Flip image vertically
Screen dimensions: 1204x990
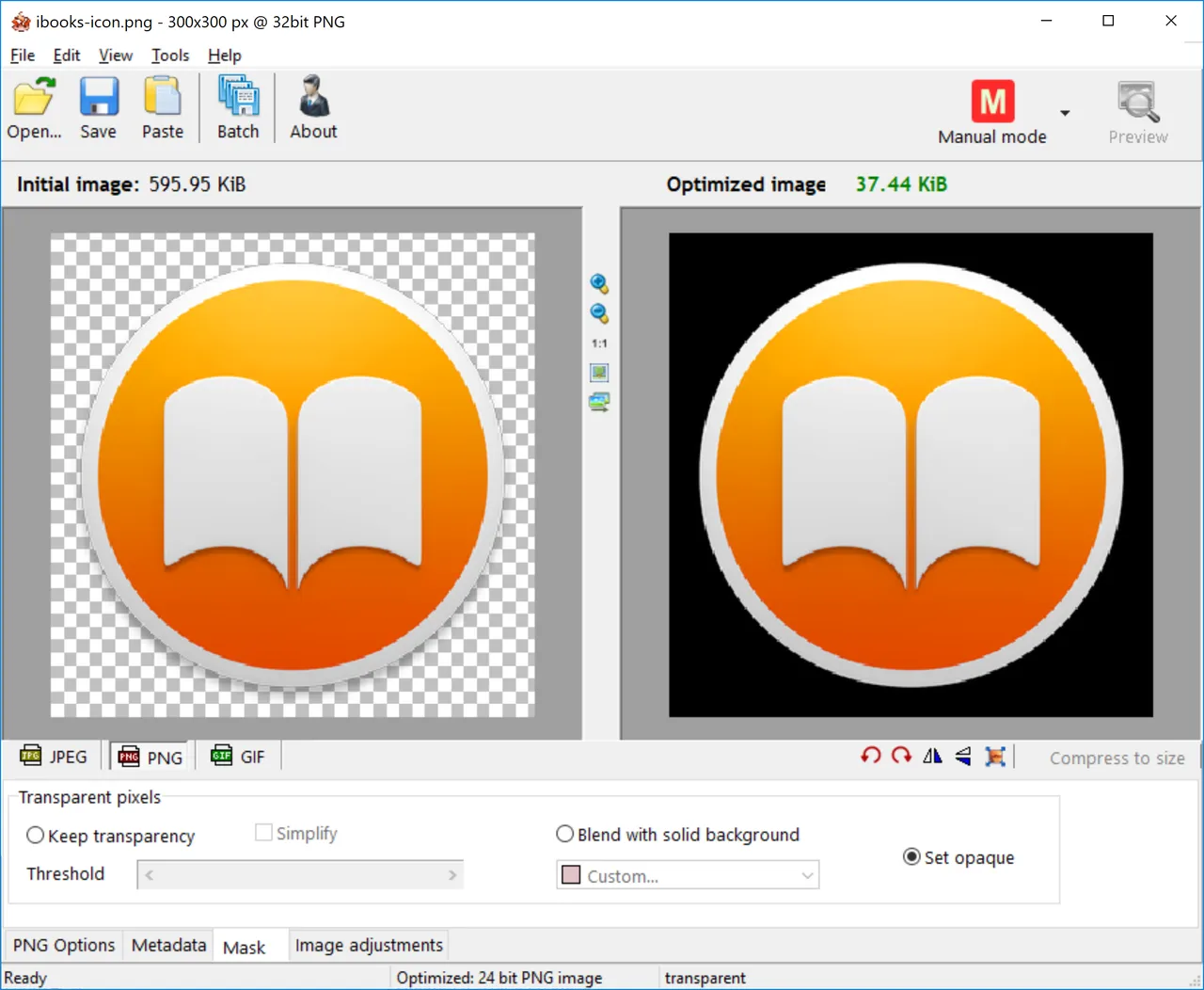[963, 756]
